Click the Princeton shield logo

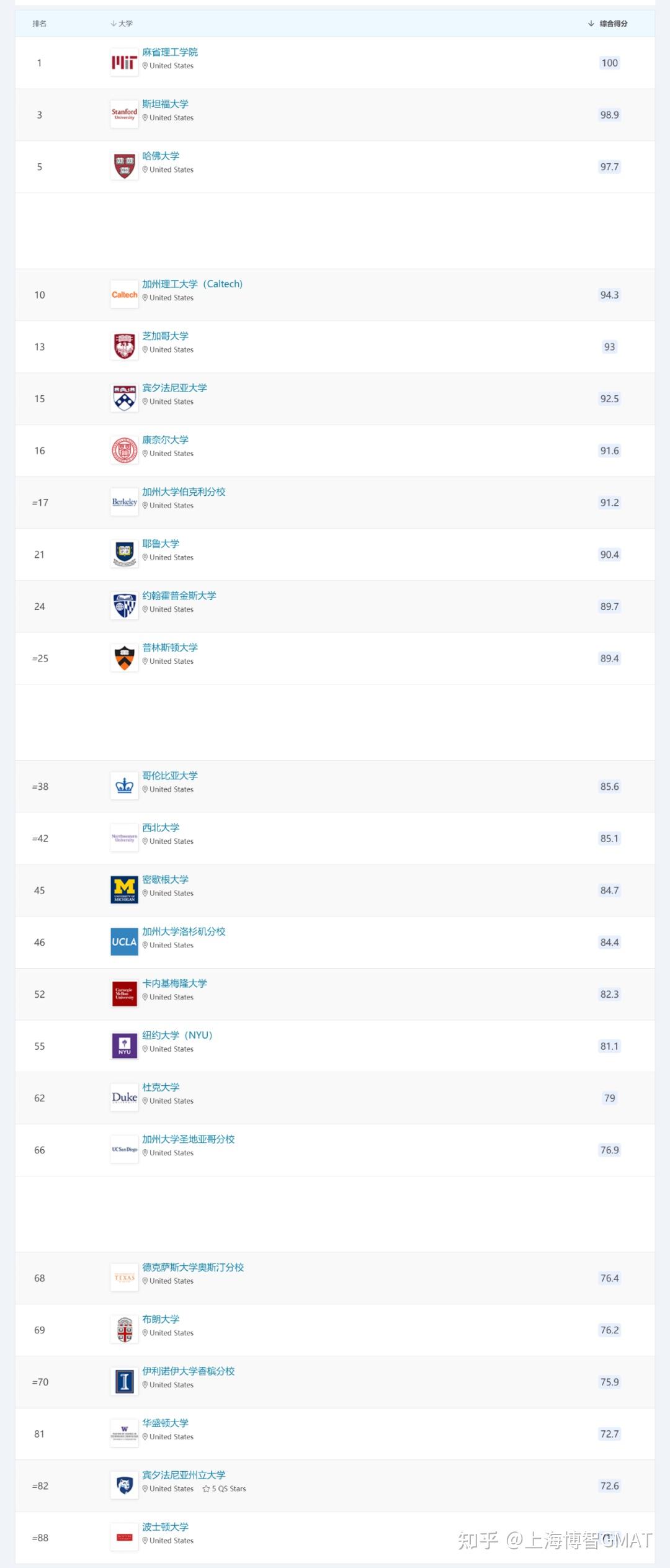pos(124,658)
